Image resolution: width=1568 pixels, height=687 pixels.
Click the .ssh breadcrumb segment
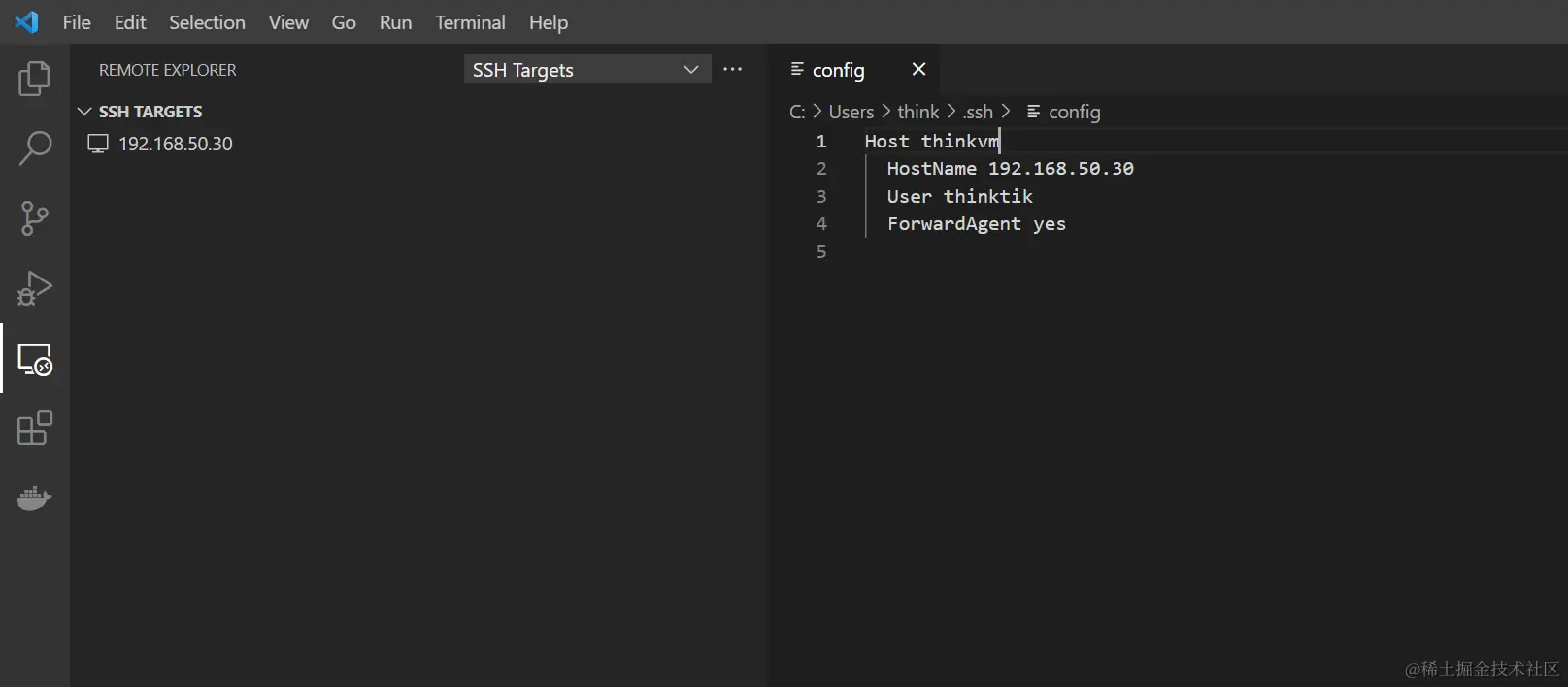point(978,112)
